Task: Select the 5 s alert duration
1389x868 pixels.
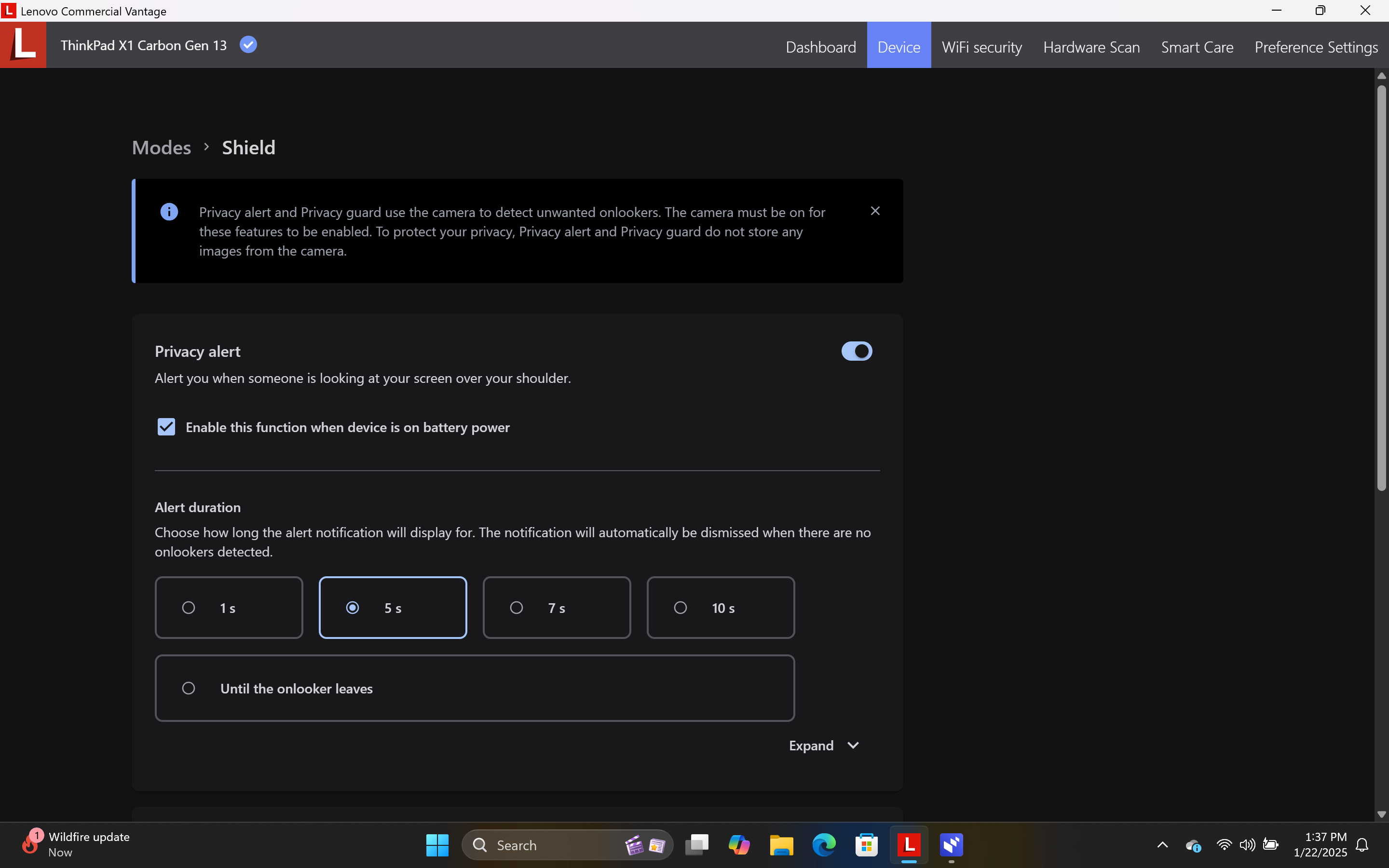Action: point(393,608)
